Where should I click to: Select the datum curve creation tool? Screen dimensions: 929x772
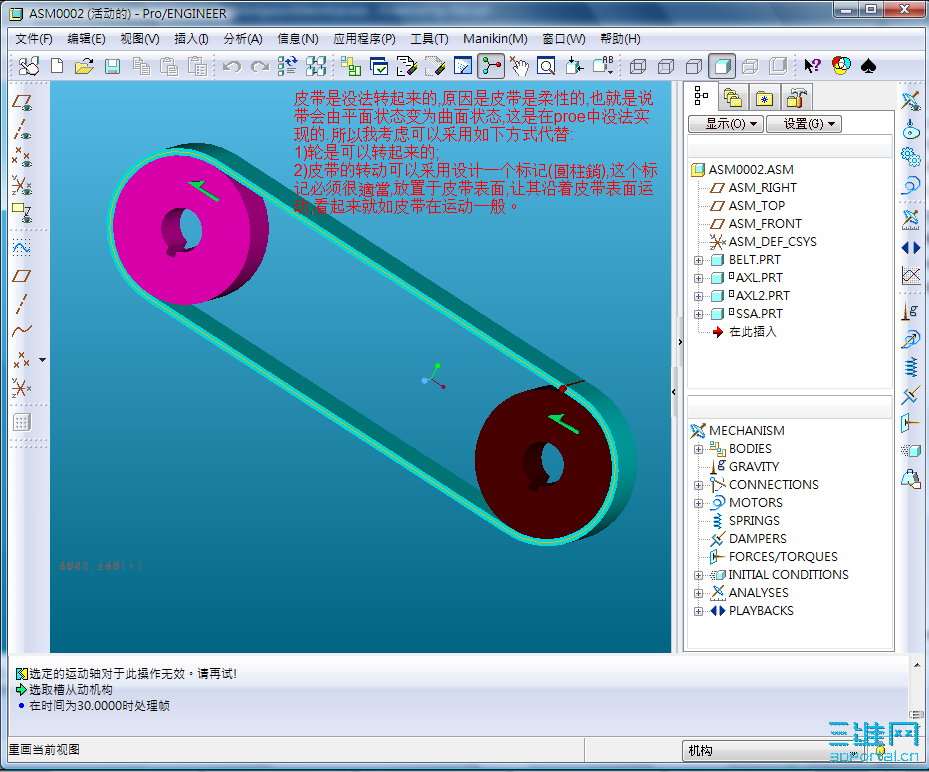tap(22, 332)
